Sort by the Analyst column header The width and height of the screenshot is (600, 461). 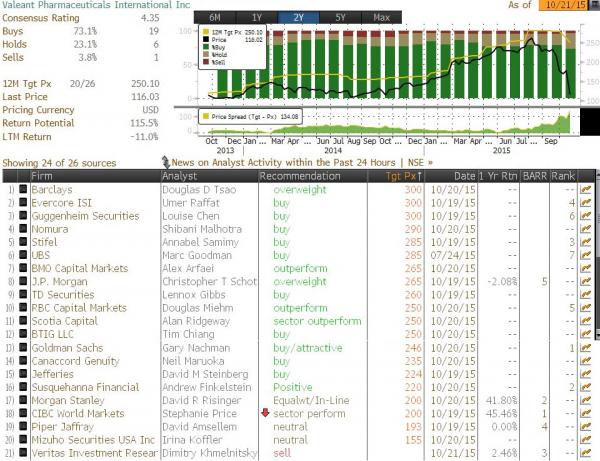[x=210, y=176]
